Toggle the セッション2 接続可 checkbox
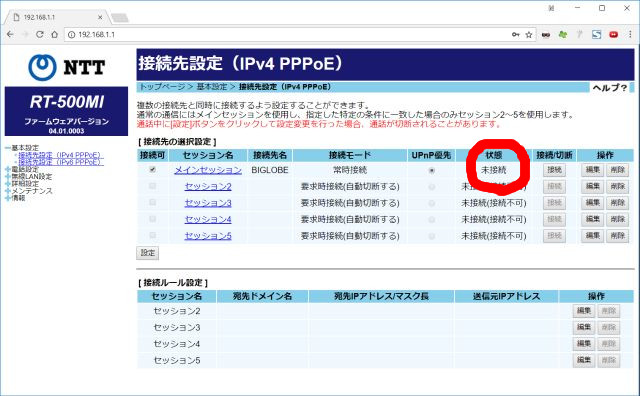 153,186
